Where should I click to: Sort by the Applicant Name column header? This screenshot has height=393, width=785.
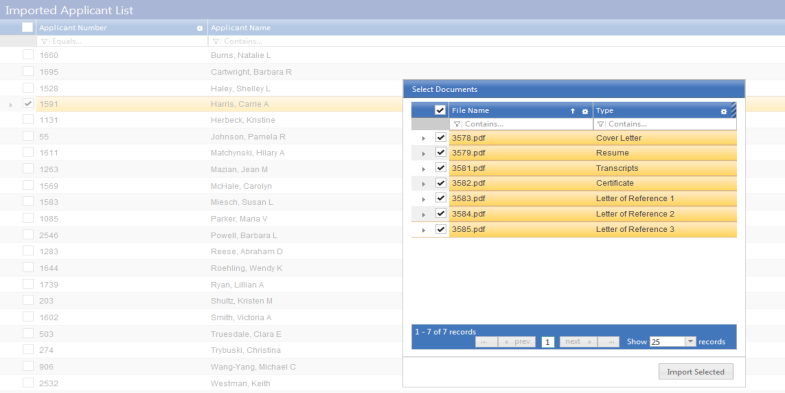240,28
